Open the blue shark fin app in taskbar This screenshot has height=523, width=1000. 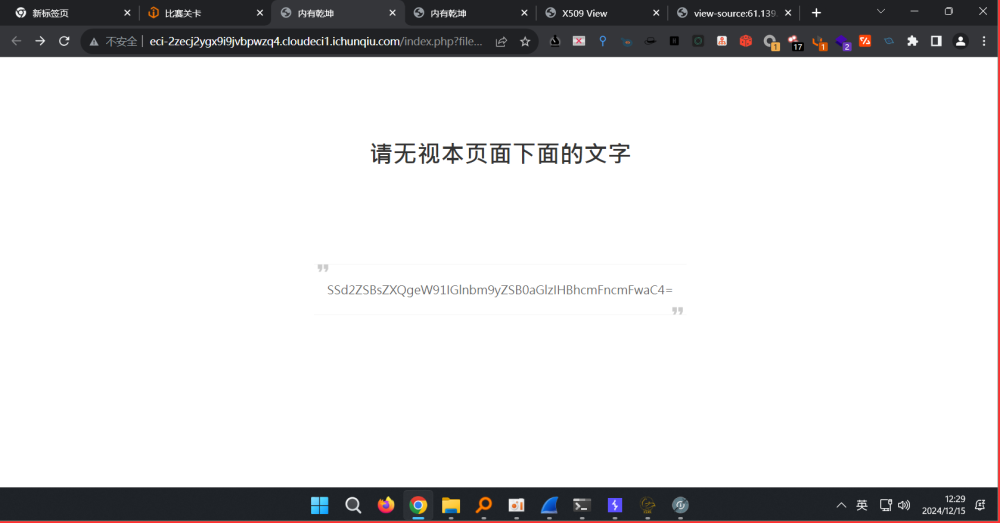[x=549, y=505]
